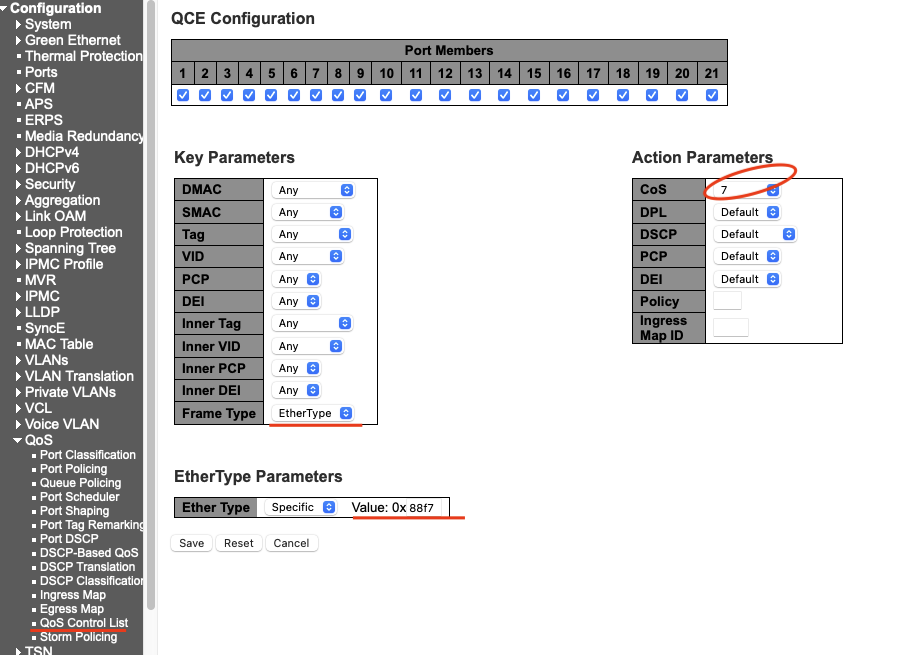Open the Ports page
The image size is (908, 655).
(41, 72)
